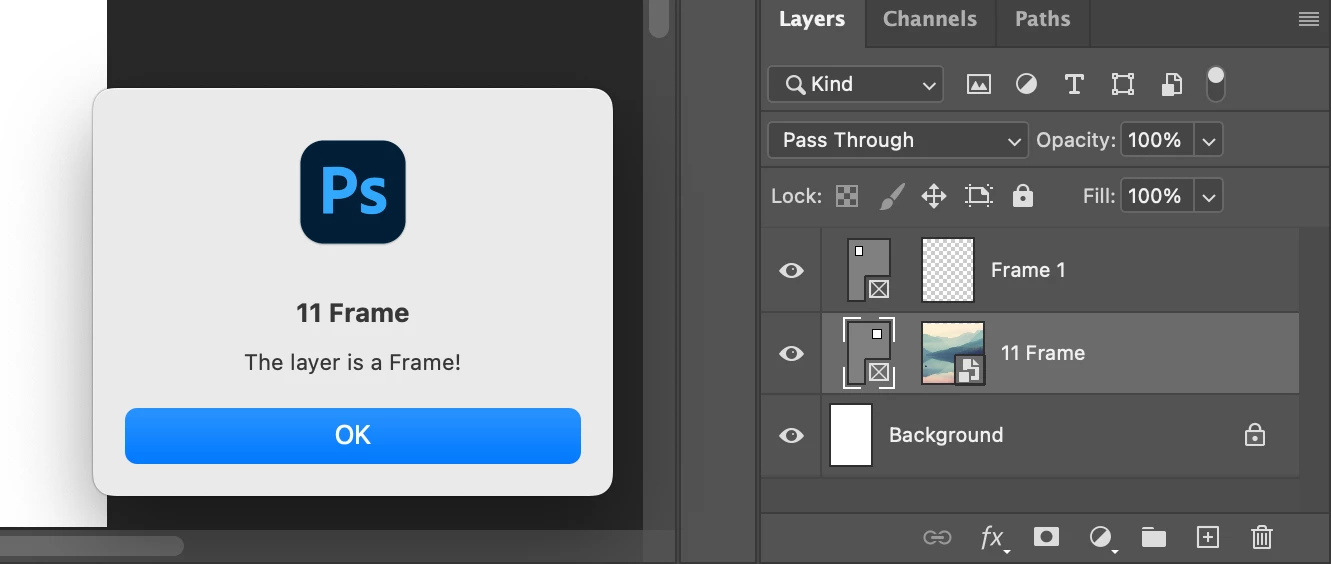Hide the Background layer
Image resolution: width=1331 pixels, height=564 pixels.
point(791,435)
